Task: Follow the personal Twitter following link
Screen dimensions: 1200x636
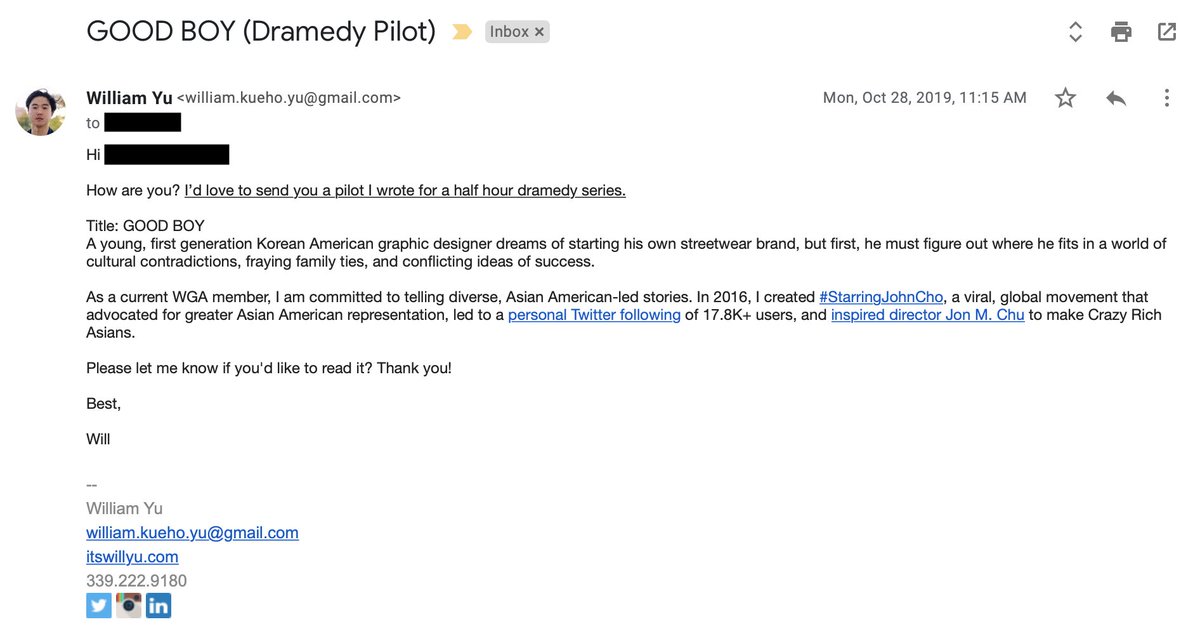Action: (594, 315)
